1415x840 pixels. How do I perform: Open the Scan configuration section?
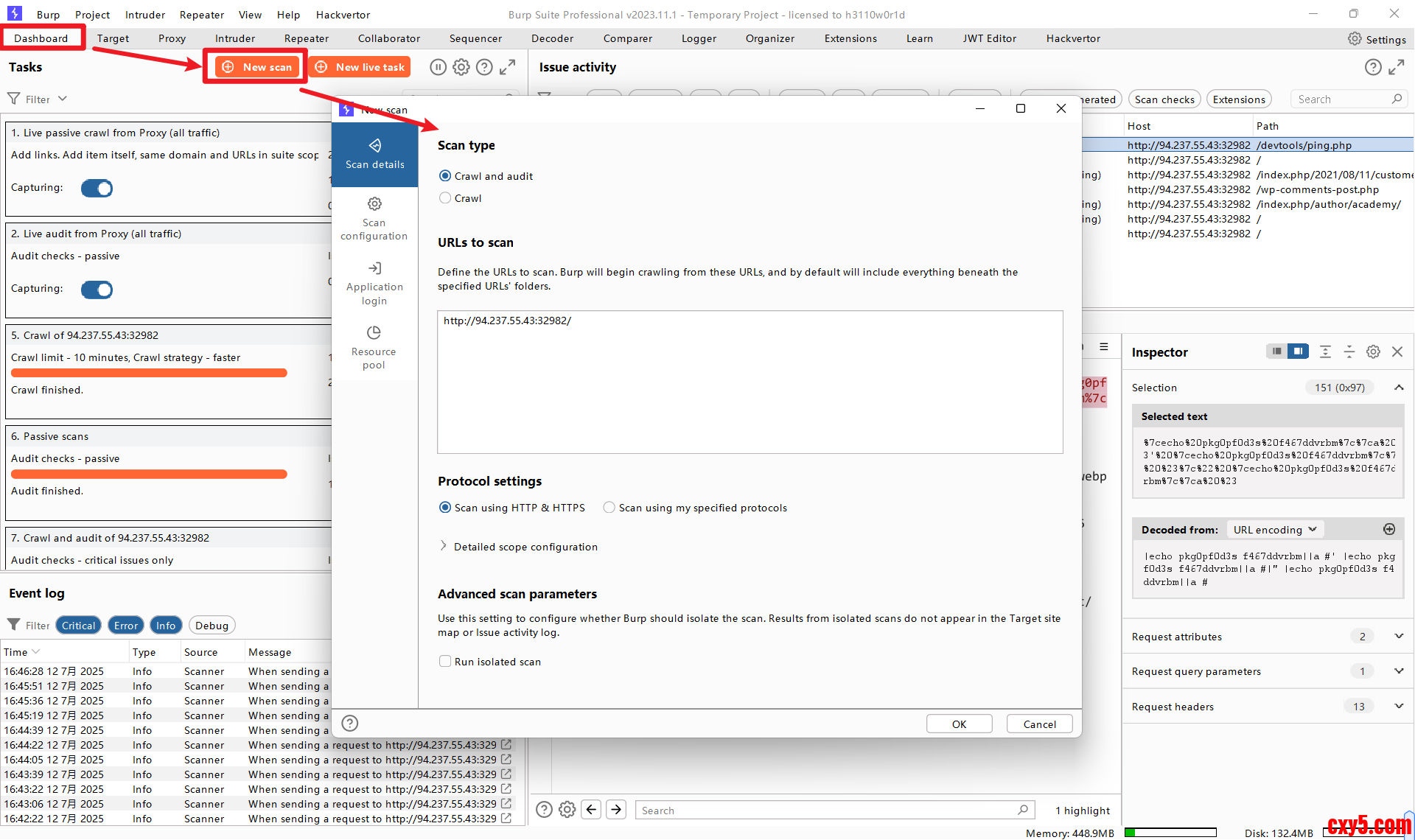tap(374, 219)
